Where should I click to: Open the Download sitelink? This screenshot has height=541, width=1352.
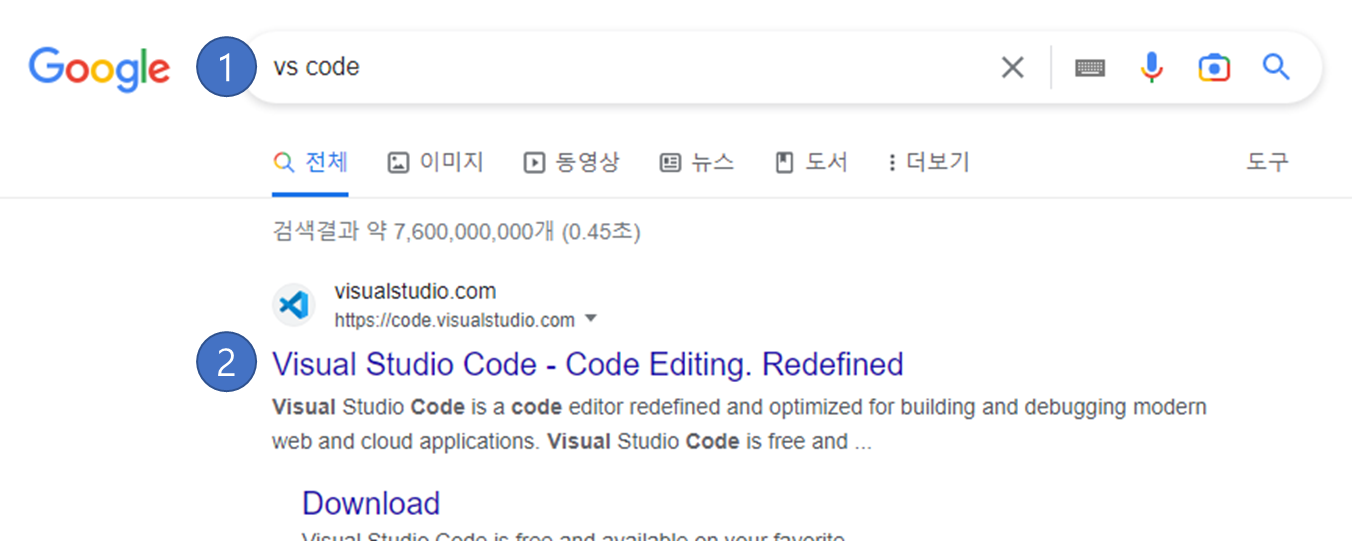[x=371, y=503]
